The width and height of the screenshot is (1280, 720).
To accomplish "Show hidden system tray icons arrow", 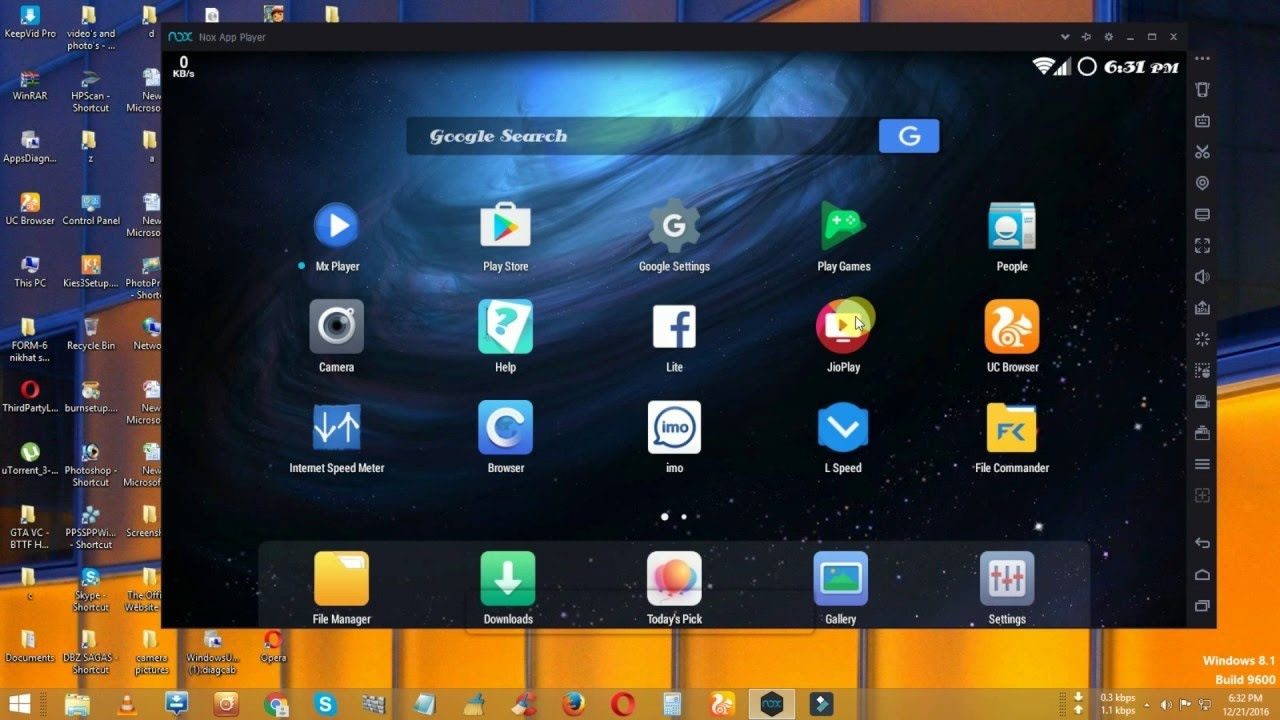I will tap(1147, 704).
